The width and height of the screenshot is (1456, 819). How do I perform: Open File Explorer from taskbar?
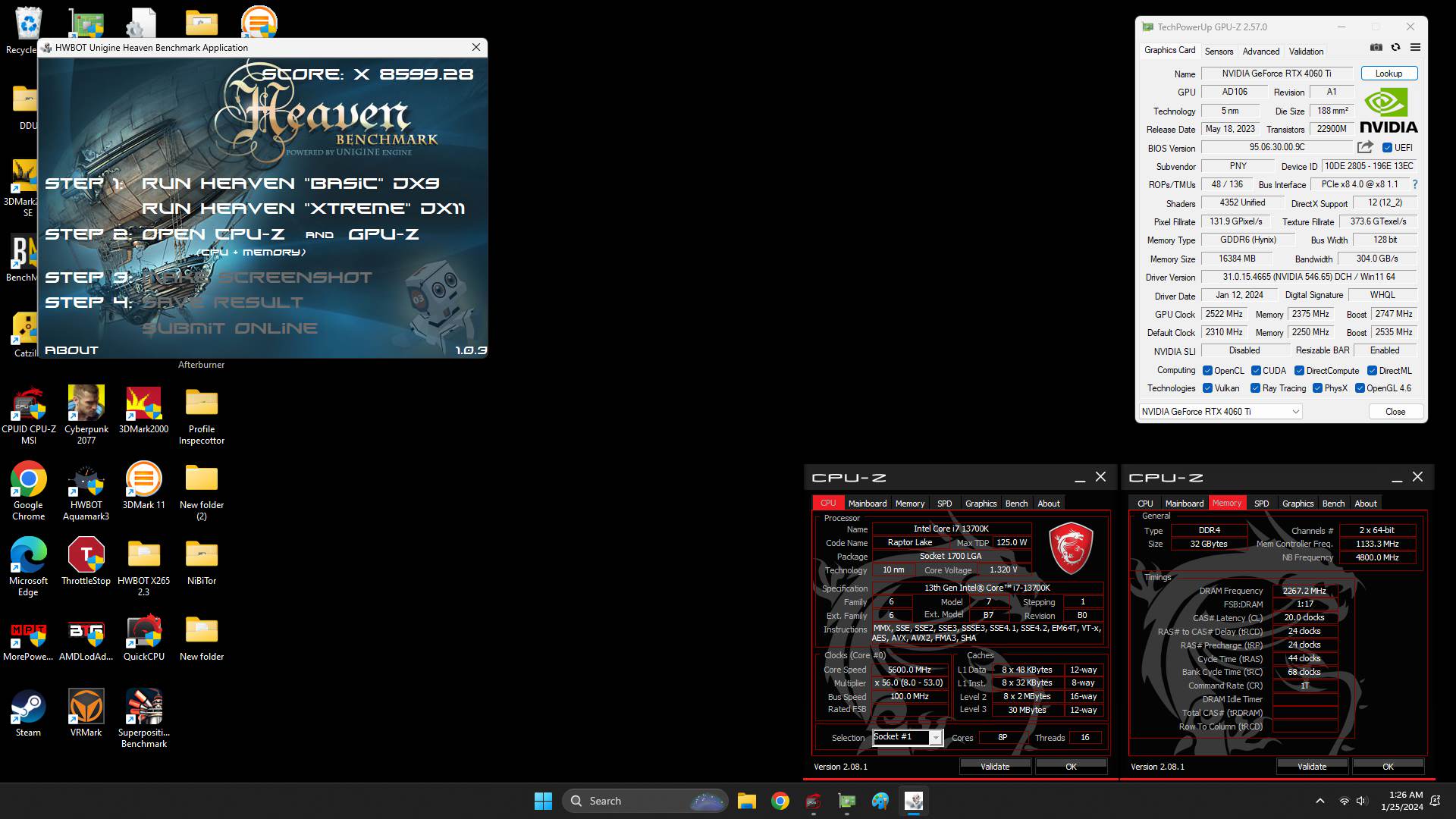(x=747, y=801)
